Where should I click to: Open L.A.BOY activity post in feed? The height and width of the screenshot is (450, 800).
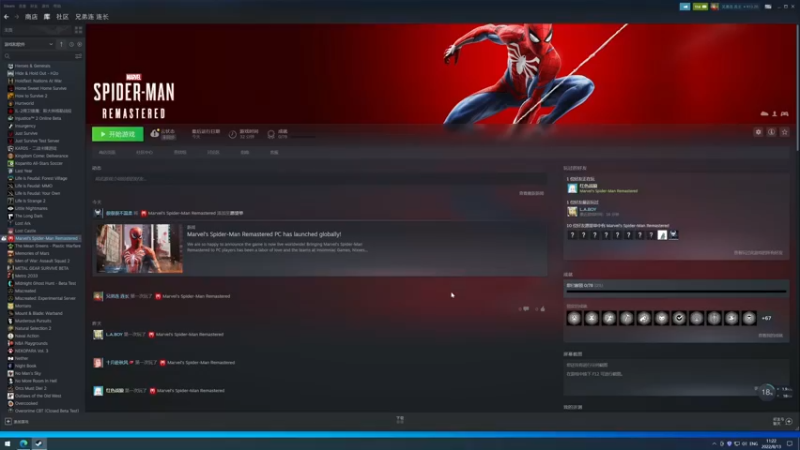coord(158,335)
